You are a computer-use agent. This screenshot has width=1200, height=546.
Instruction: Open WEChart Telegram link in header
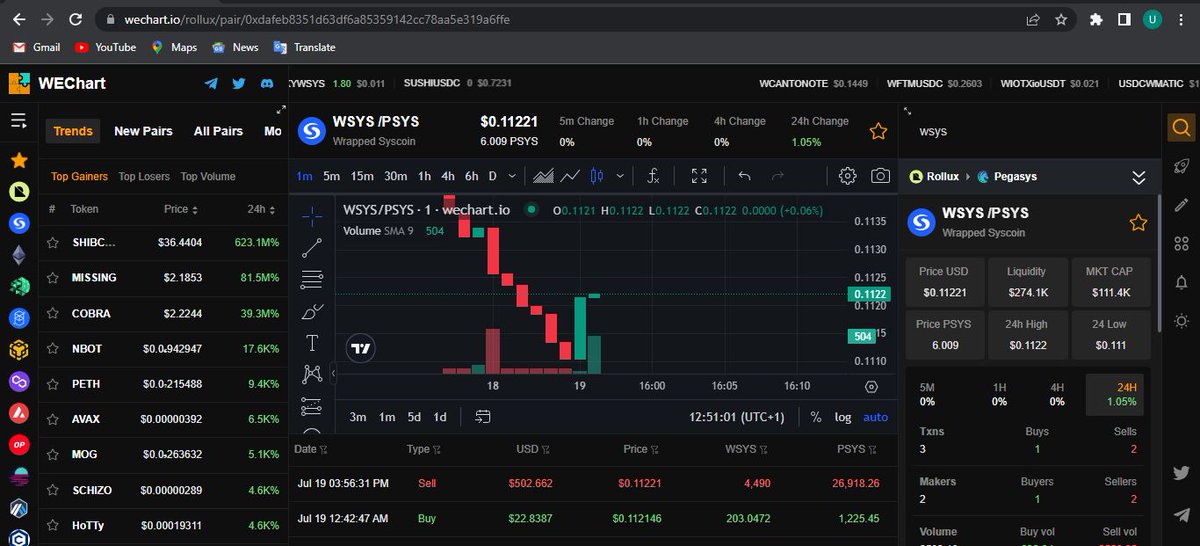[211, 84]
